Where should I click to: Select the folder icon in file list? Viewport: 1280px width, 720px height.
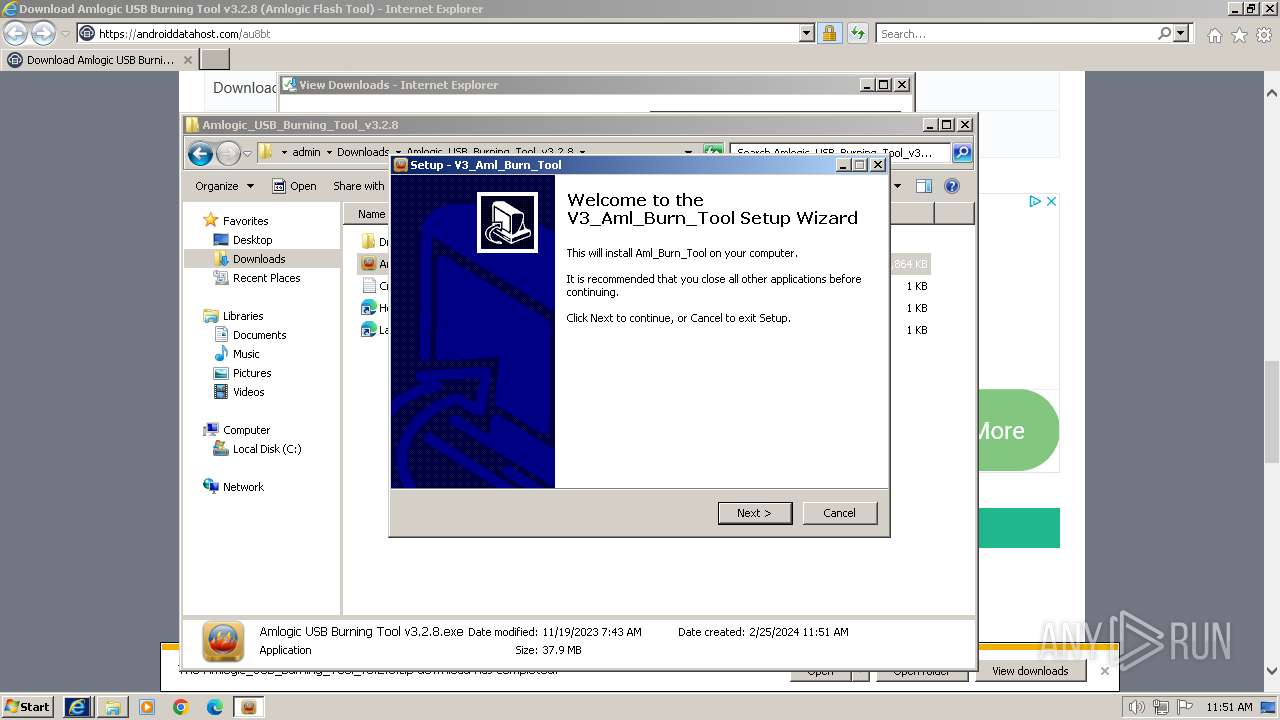click(x=369, y=242)
